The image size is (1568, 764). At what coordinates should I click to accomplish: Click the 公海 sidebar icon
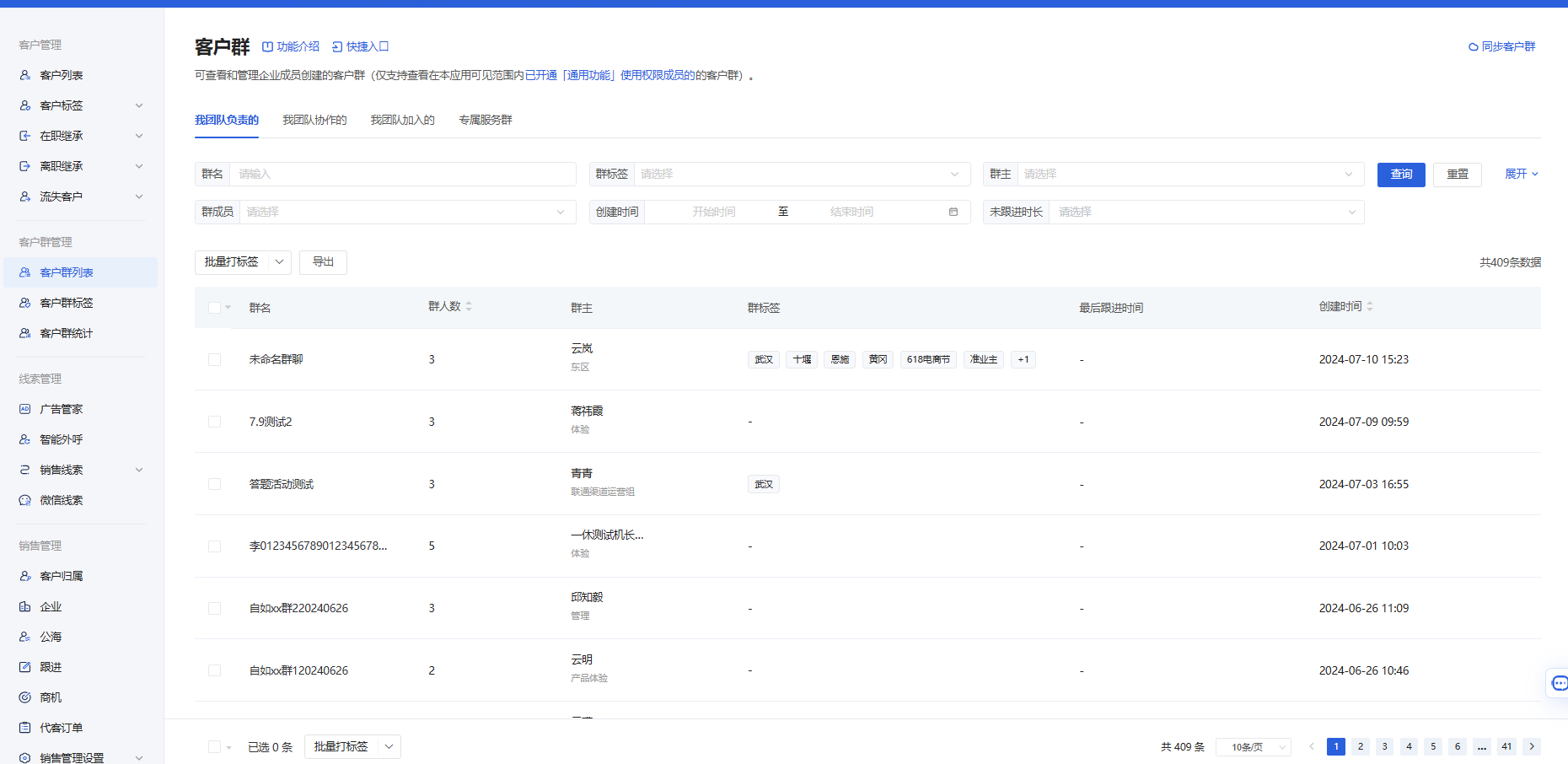tap(25, 637)
